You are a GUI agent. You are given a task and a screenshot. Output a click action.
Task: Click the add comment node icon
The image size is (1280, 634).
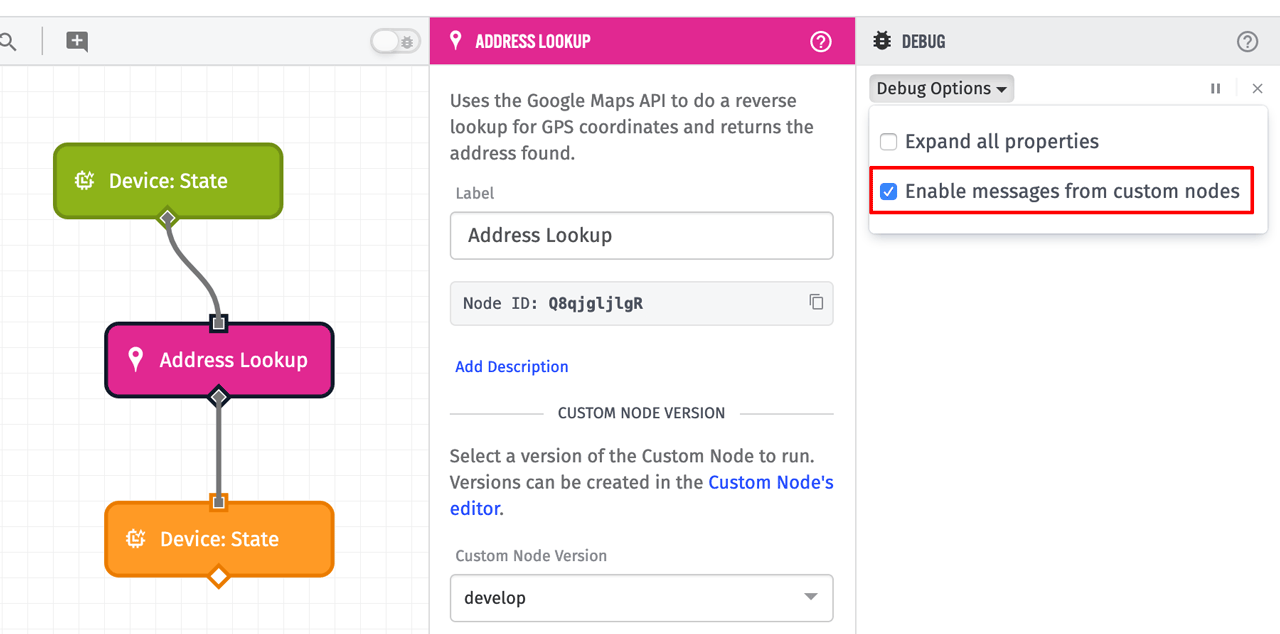(x=76, y=41)
